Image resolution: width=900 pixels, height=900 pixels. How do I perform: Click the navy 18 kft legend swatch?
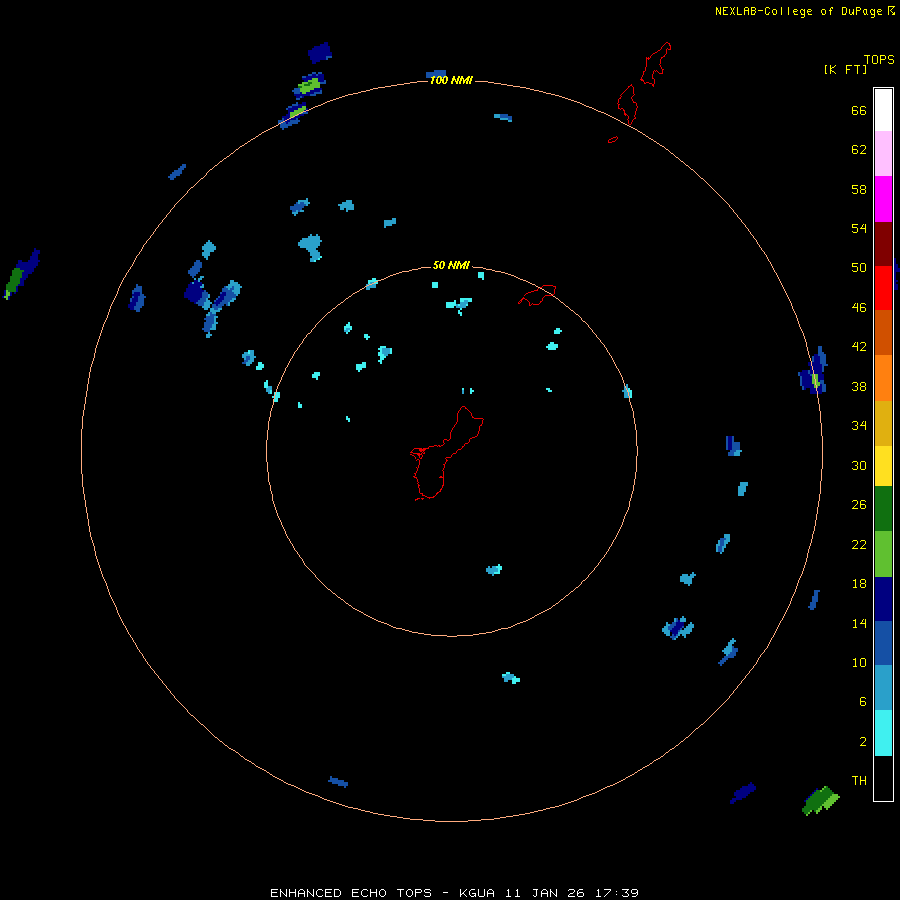(x=883, y=599)
